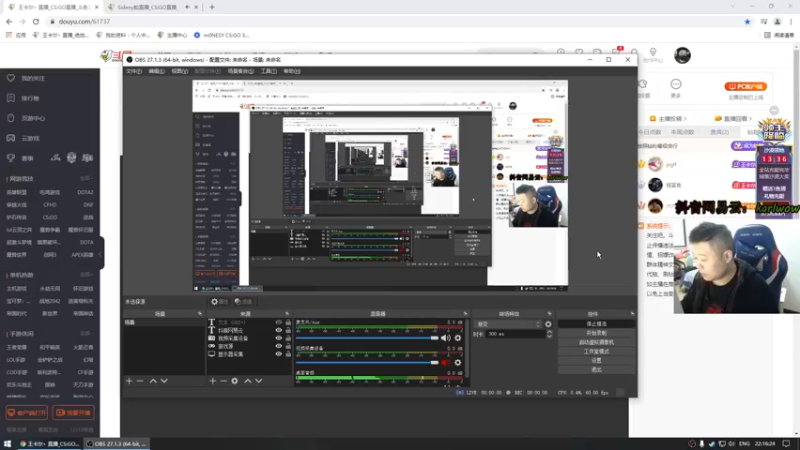Open Filters for the selected OBS source
The height and width of the screenshot is (450, 800).
click(244, 302)
